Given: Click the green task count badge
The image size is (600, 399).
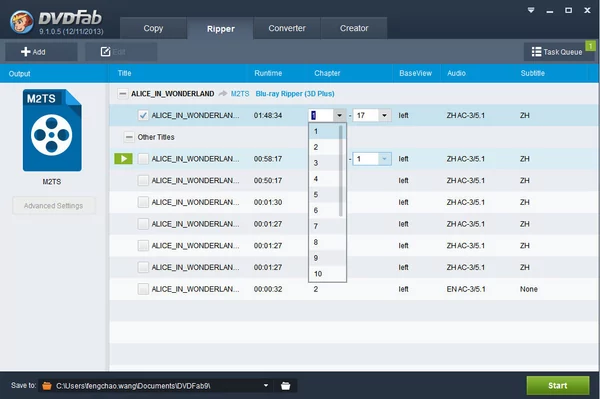Looking at the screenshot, I should [x=590, y=46].
